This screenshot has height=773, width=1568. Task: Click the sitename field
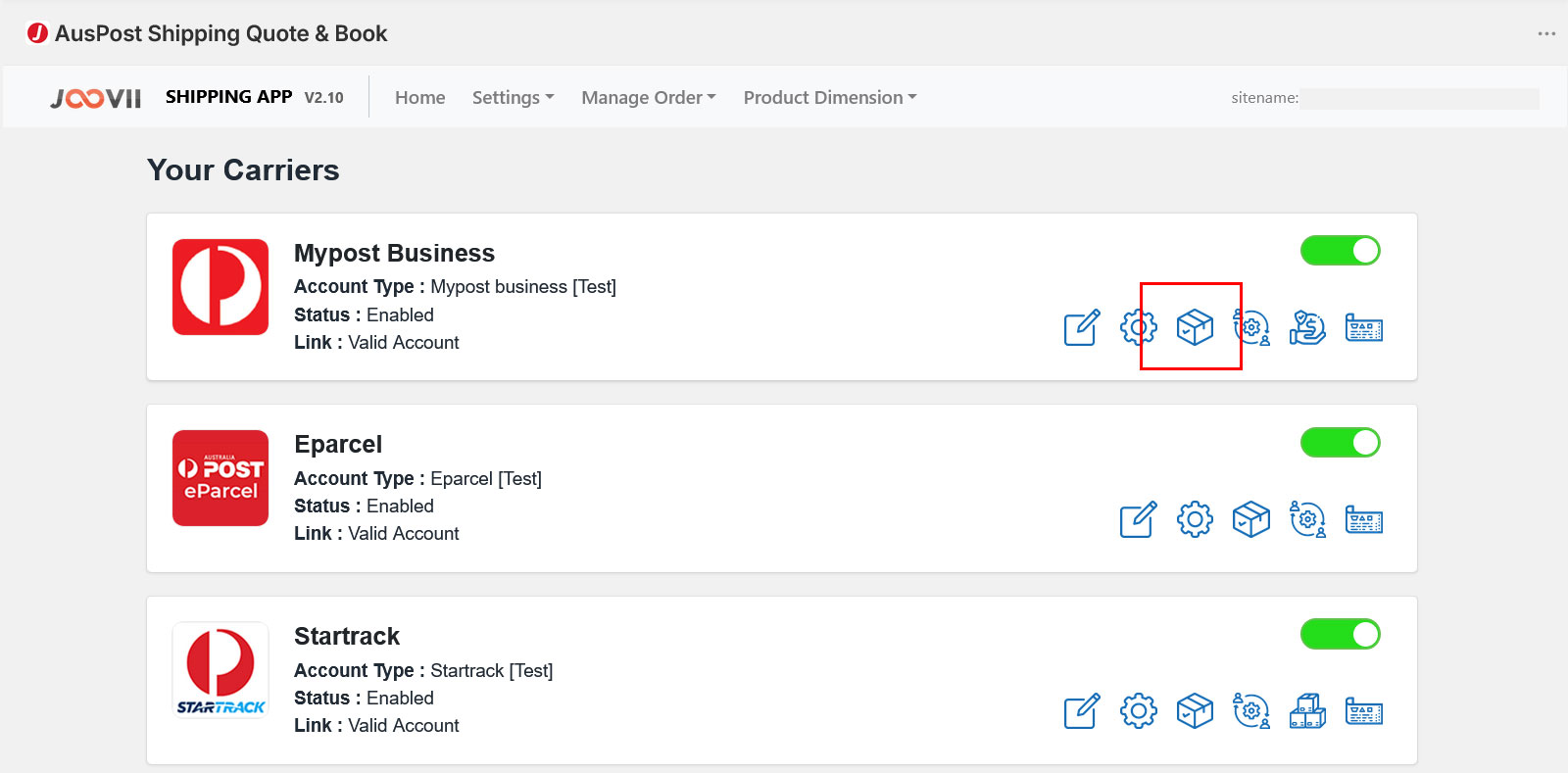pyautogui.click(x=1419, y=98)
